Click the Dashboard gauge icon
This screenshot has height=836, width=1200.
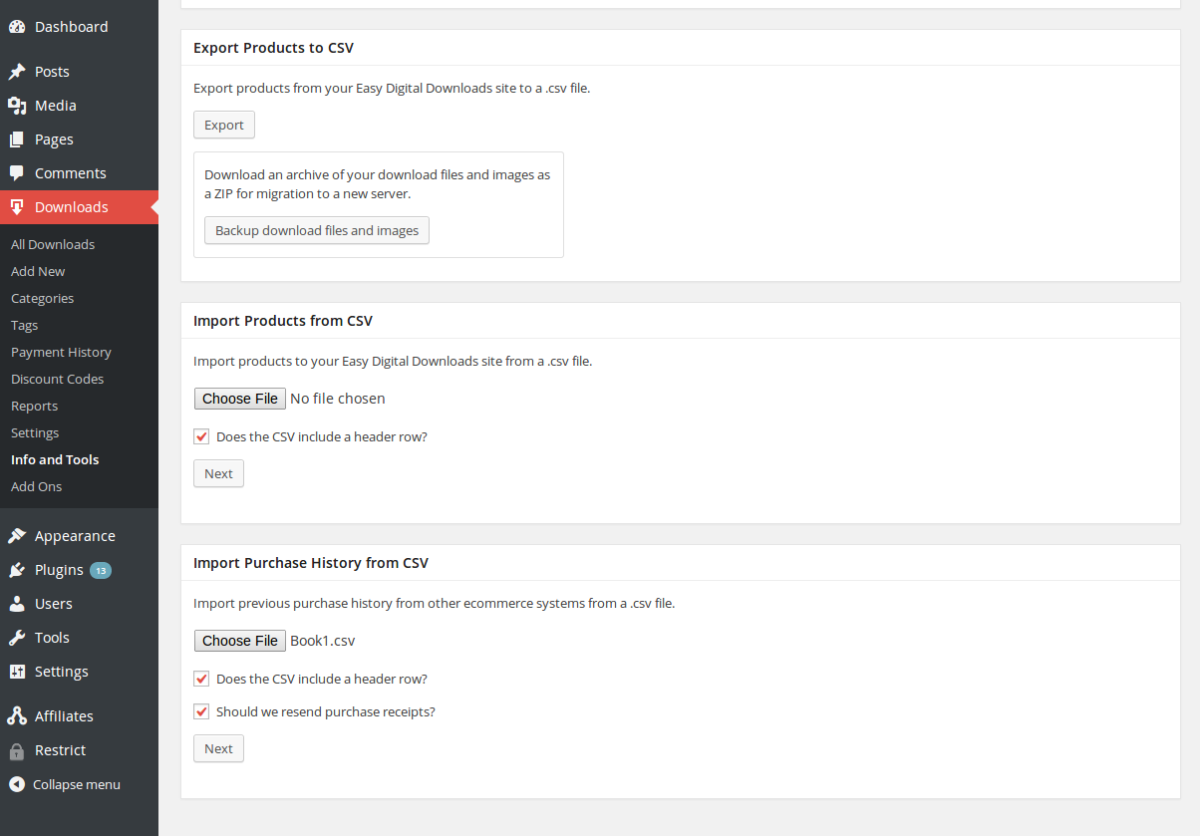[17, 27]
